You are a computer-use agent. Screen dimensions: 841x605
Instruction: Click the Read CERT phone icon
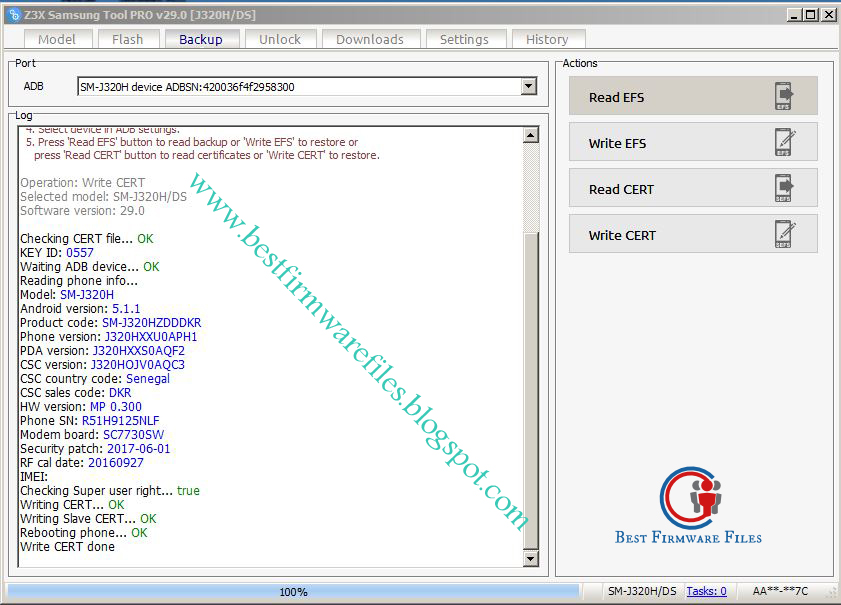(783, 189)
